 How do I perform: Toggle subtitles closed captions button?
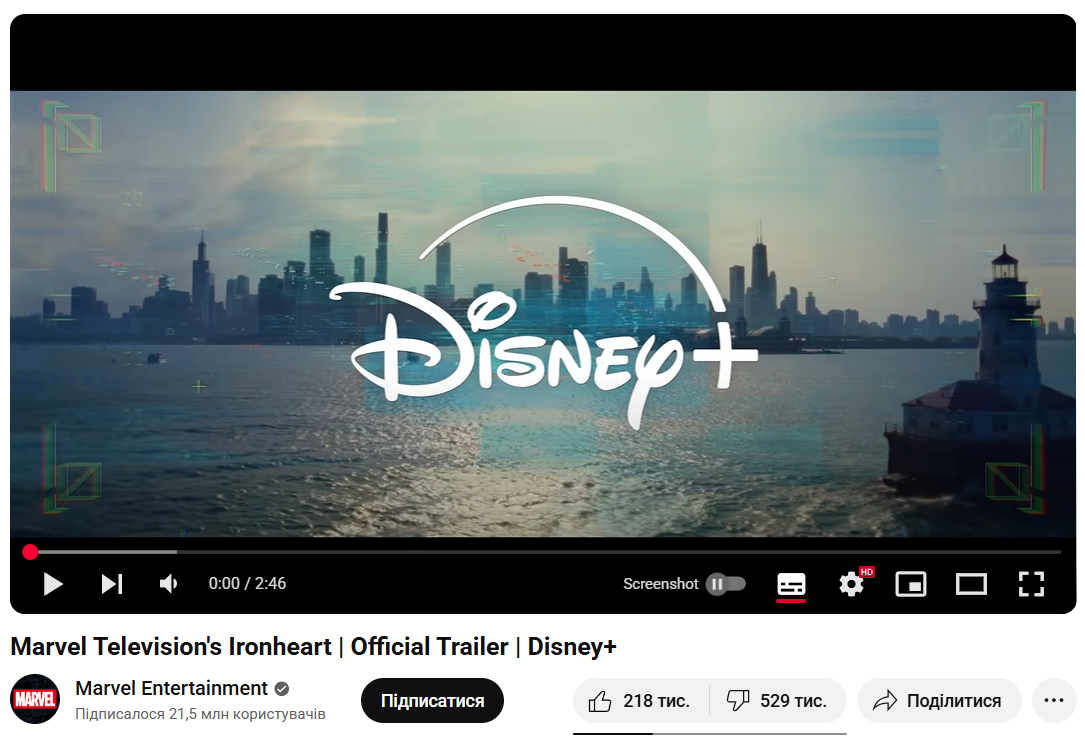click(x=791, y=584)
